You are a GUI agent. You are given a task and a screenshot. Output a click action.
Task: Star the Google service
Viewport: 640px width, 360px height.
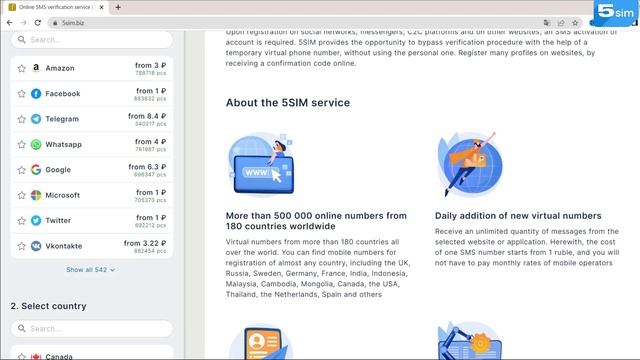tap(22, 170)
